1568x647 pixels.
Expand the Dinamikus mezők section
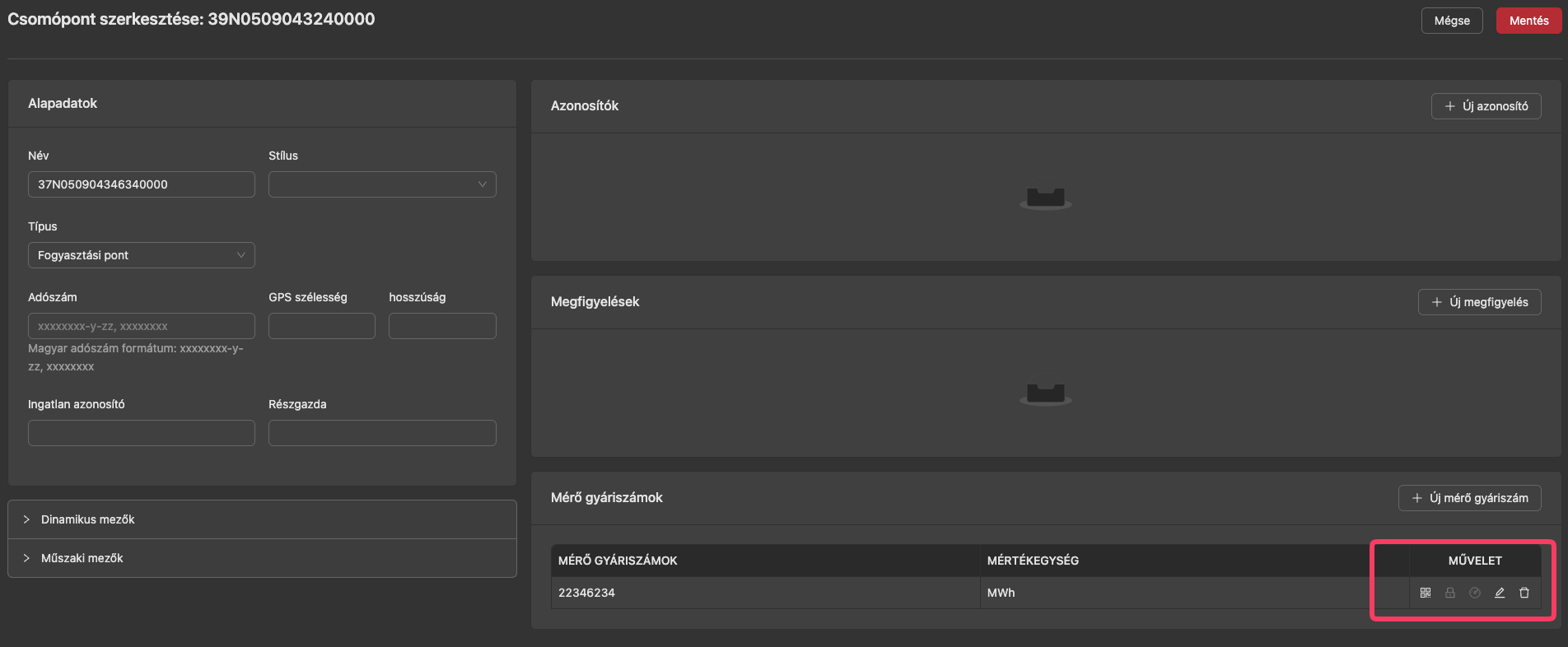click(x=262, y=519)
